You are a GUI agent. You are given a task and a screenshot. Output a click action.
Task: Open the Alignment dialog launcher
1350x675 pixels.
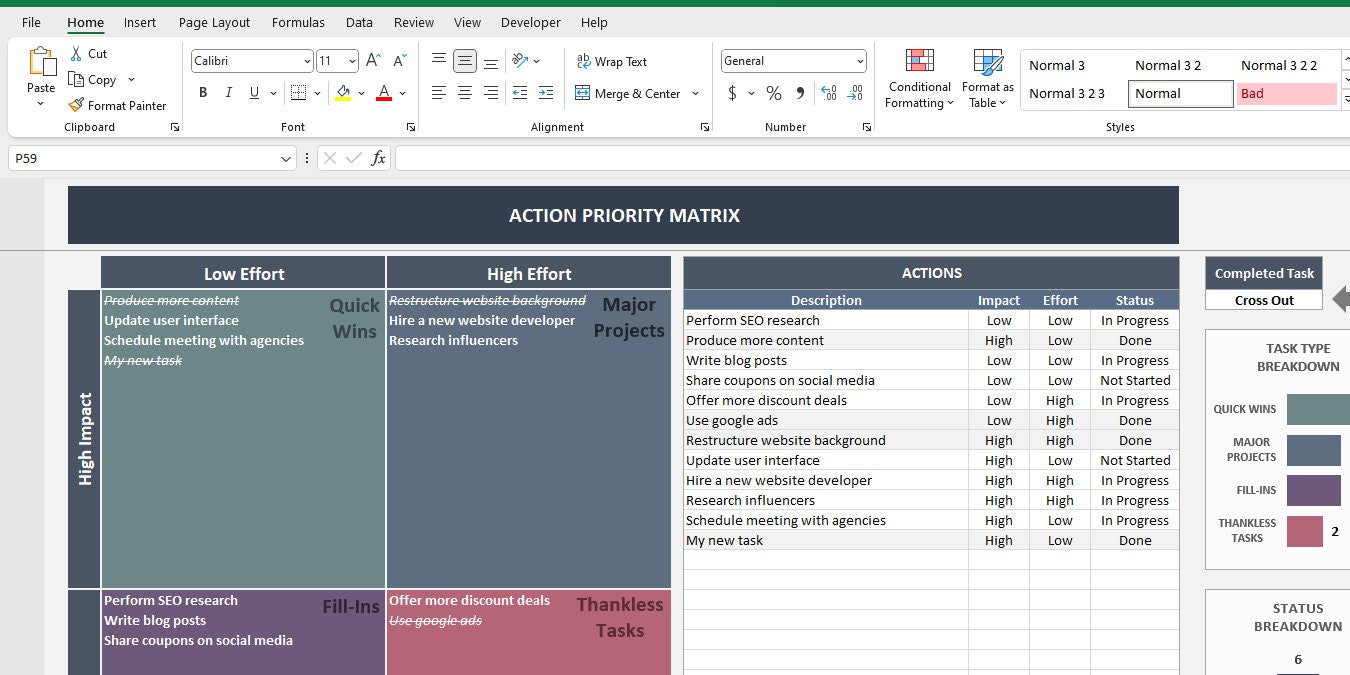pos(704,127)
